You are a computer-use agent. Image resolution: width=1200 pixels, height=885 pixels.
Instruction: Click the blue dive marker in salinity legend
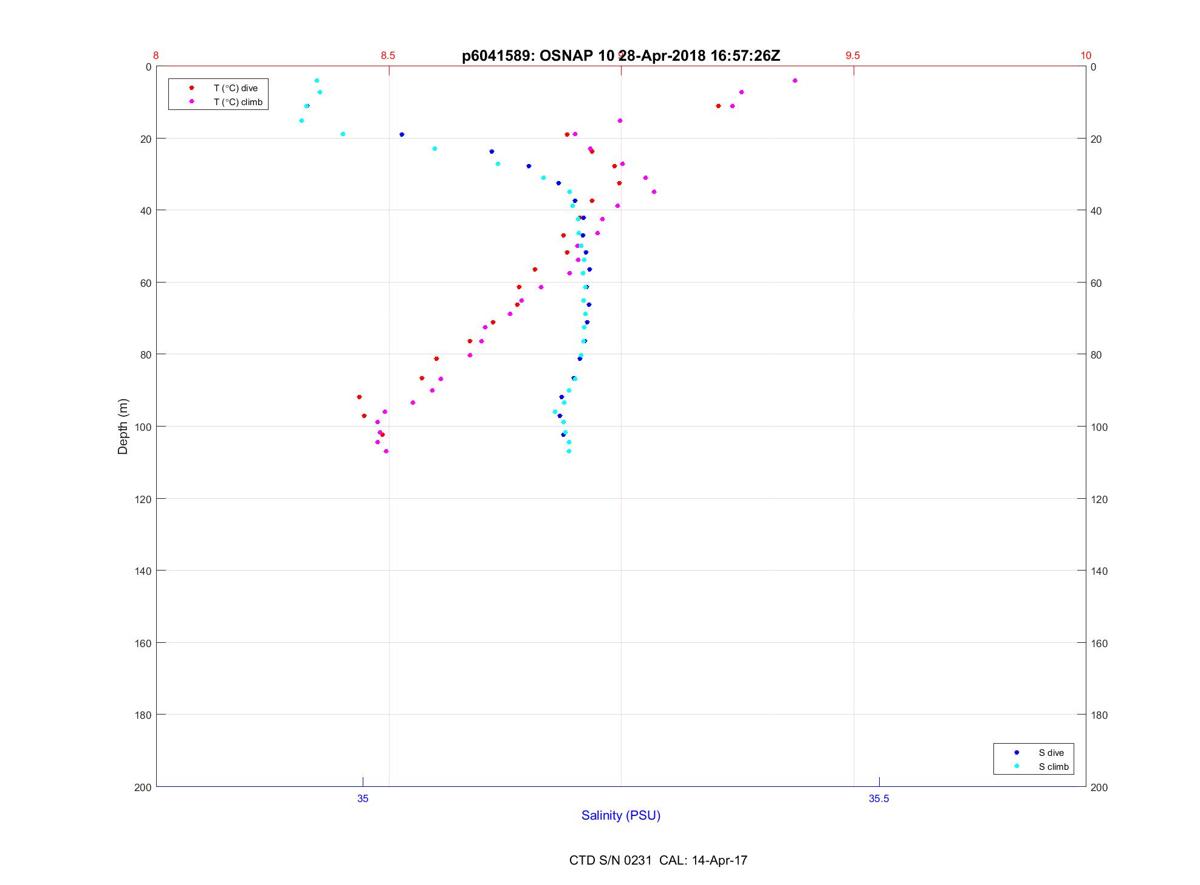point(1016,752)
